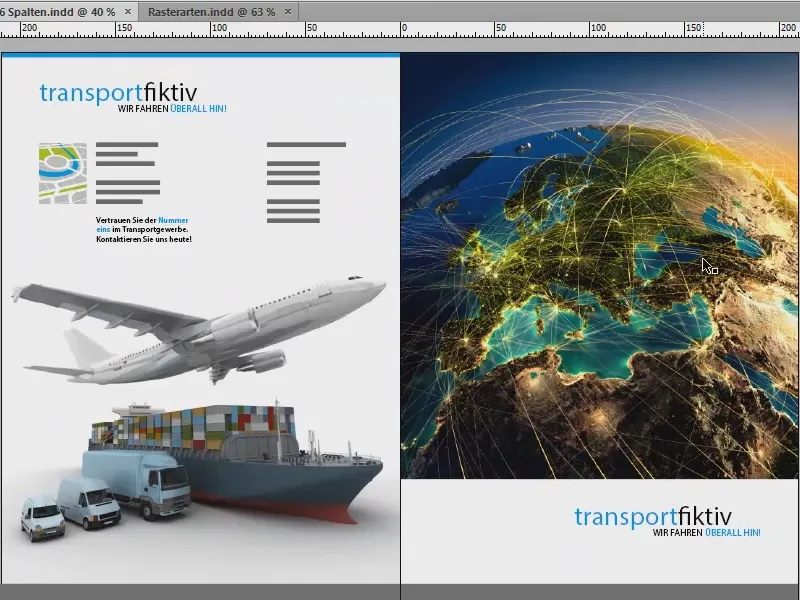The image size is (800, 600).
Task: Select the right column placeholder text lines
Action: coord(306,183)
